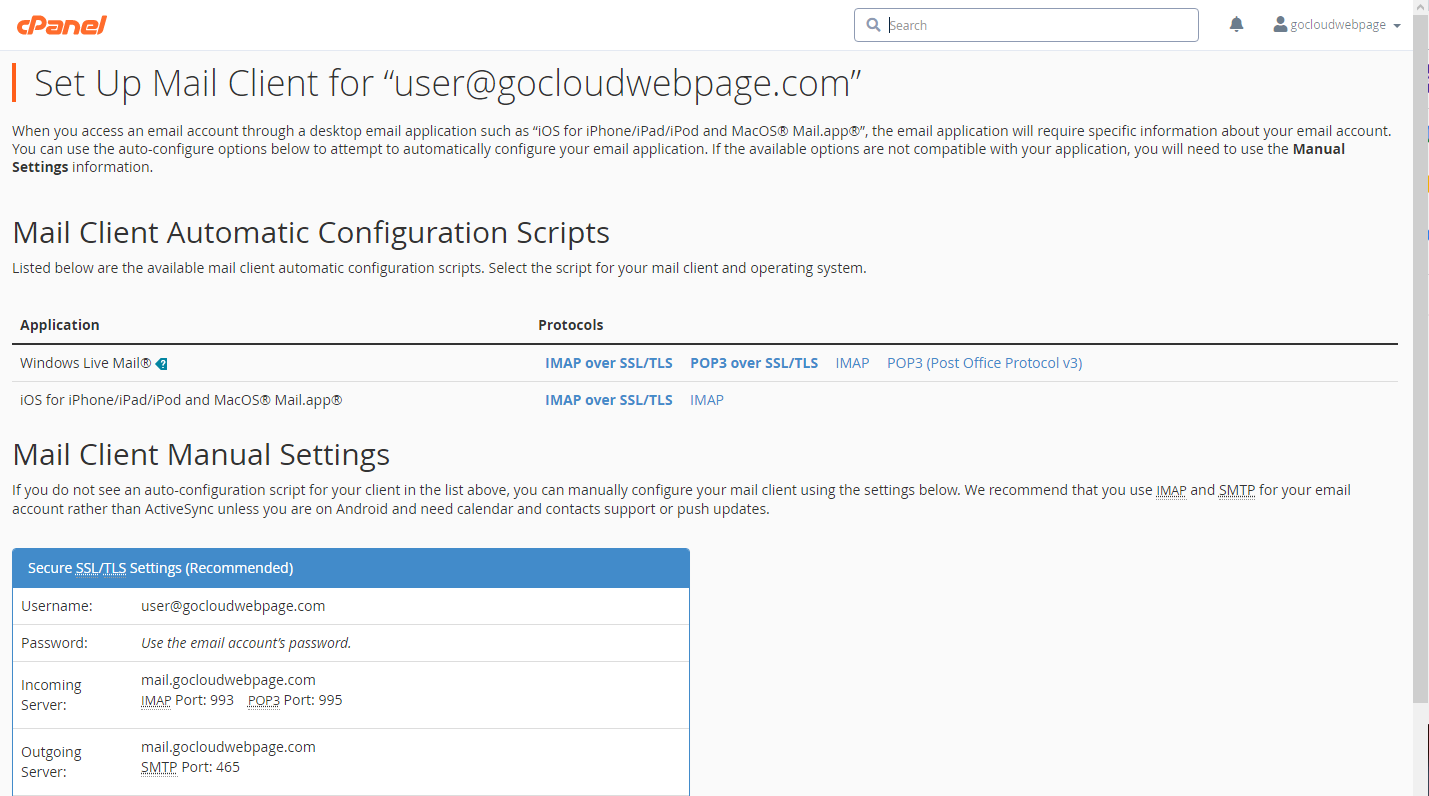Select plain IMAP script for Windows Live Mail

(852, 363)
